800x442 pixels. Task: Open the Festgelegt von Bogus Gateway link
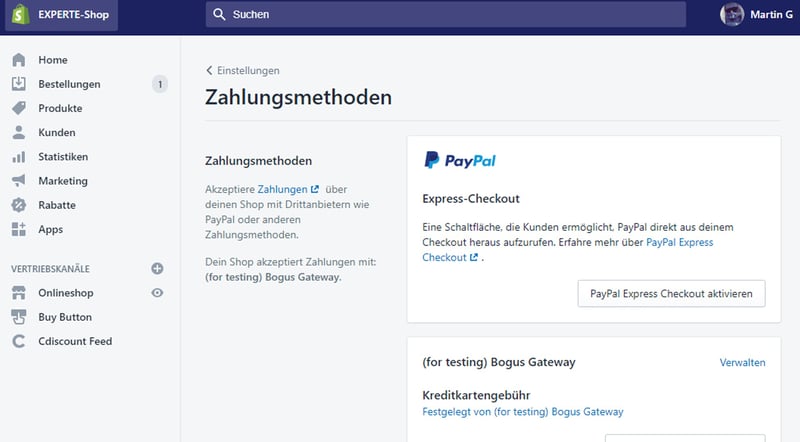click(523, 412)
